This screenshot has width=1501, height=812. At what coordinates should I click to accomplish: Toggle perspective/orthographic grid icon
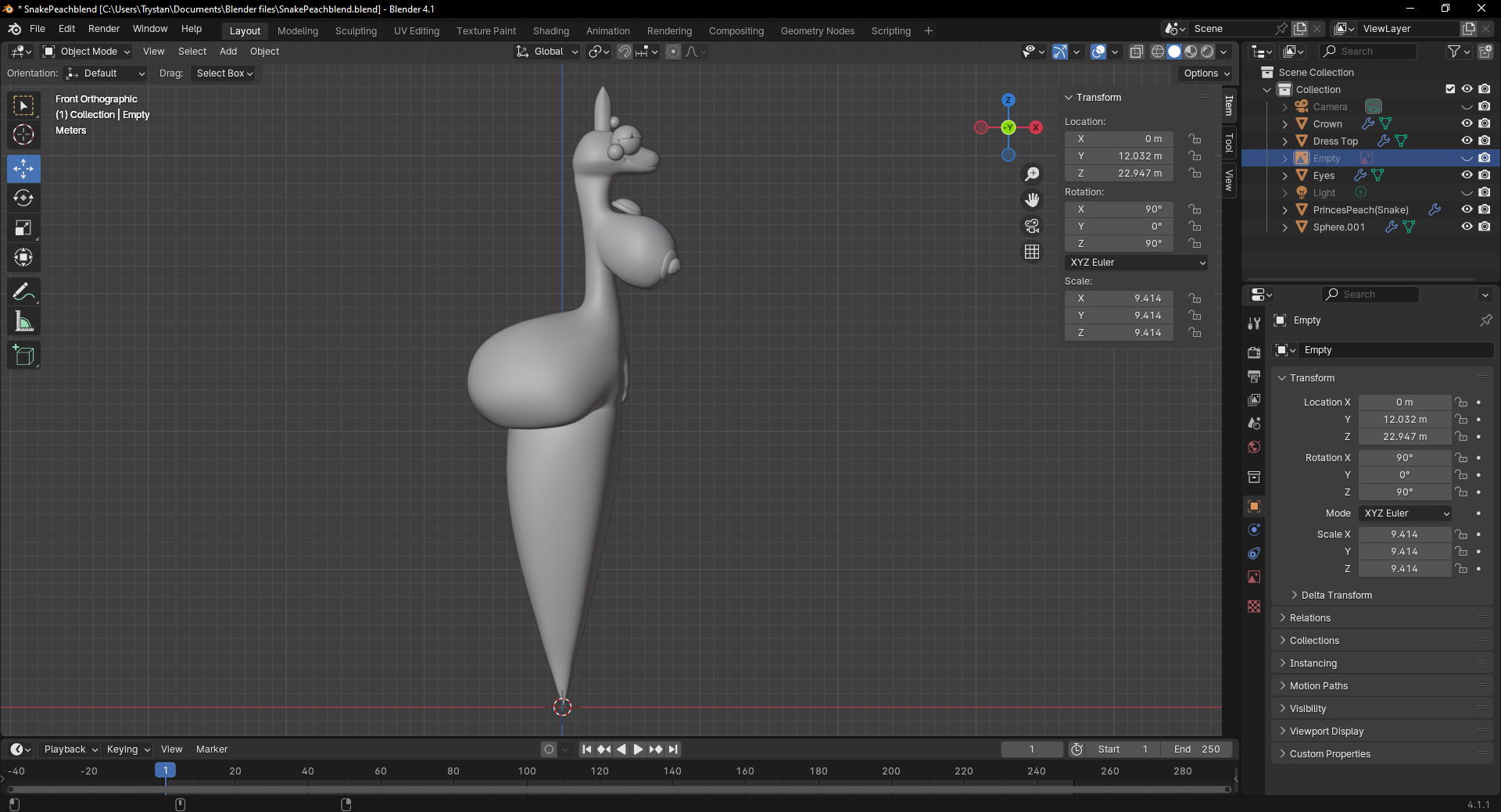1032,252
